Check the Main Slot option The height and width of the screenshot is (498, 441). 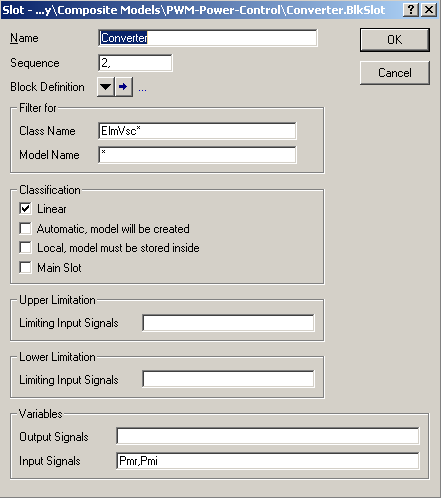25,267
